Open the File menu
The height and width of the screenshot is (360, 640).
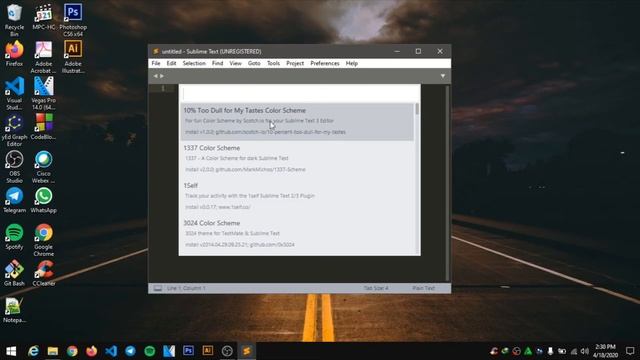(156, 63)
